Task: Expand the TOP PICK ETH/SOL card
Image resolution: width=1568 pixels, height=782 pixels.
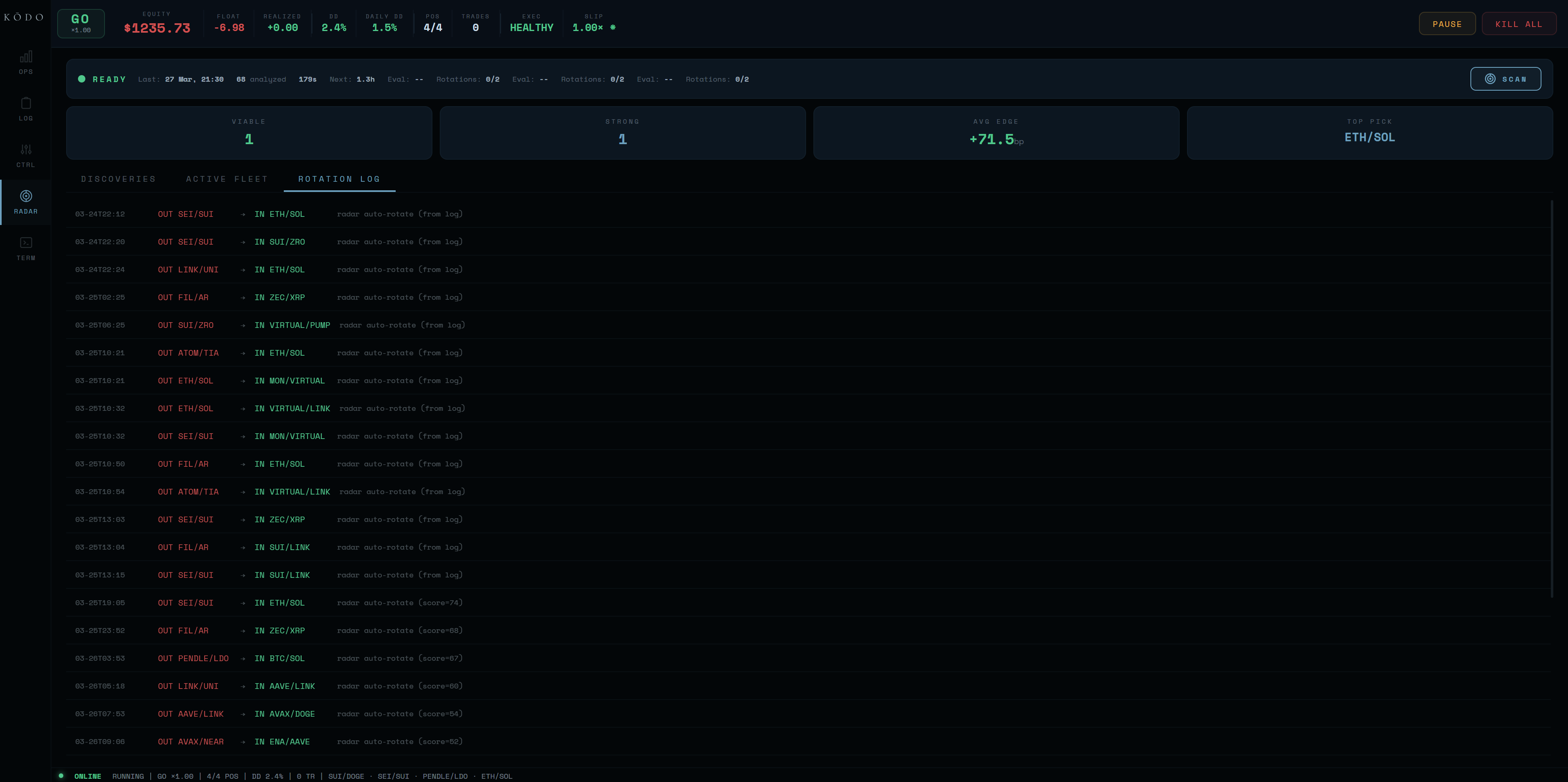Action: click(x=1369, y=133)
